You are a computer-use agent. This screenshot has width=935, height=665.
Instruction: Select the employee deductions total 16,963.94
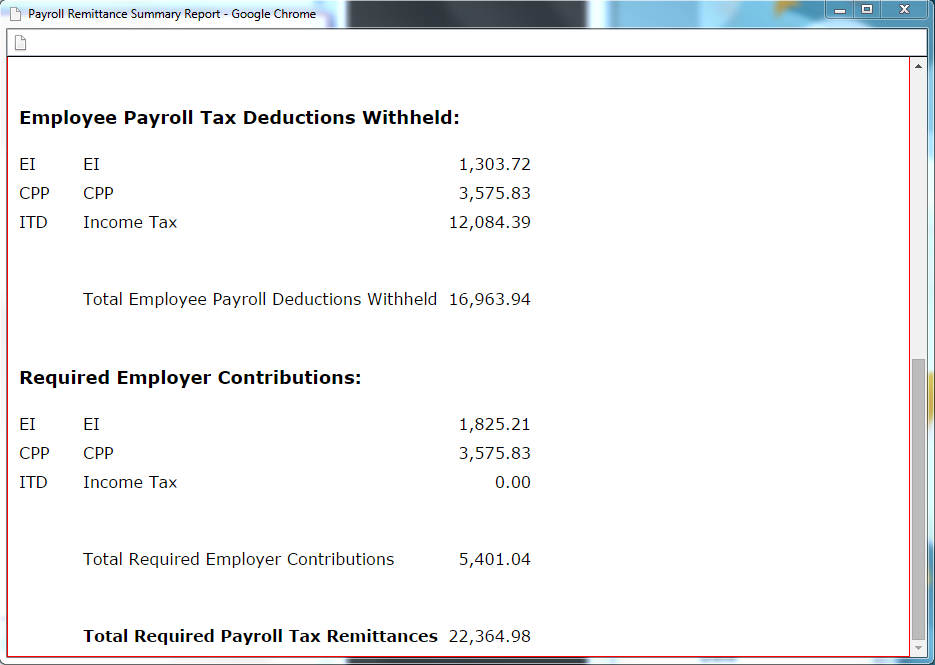490,299
